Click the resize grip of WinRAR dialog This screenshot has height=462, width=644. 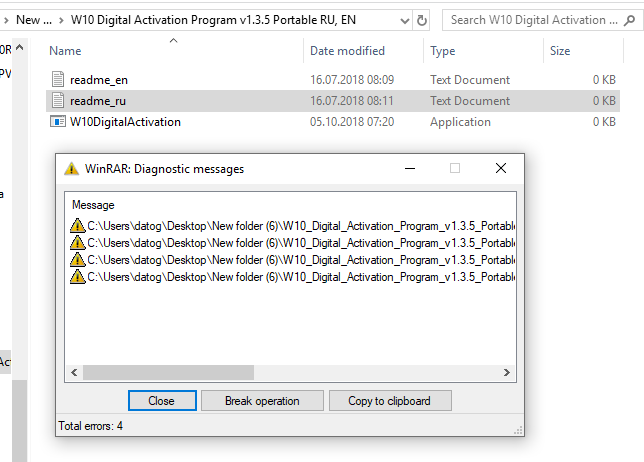518,430
